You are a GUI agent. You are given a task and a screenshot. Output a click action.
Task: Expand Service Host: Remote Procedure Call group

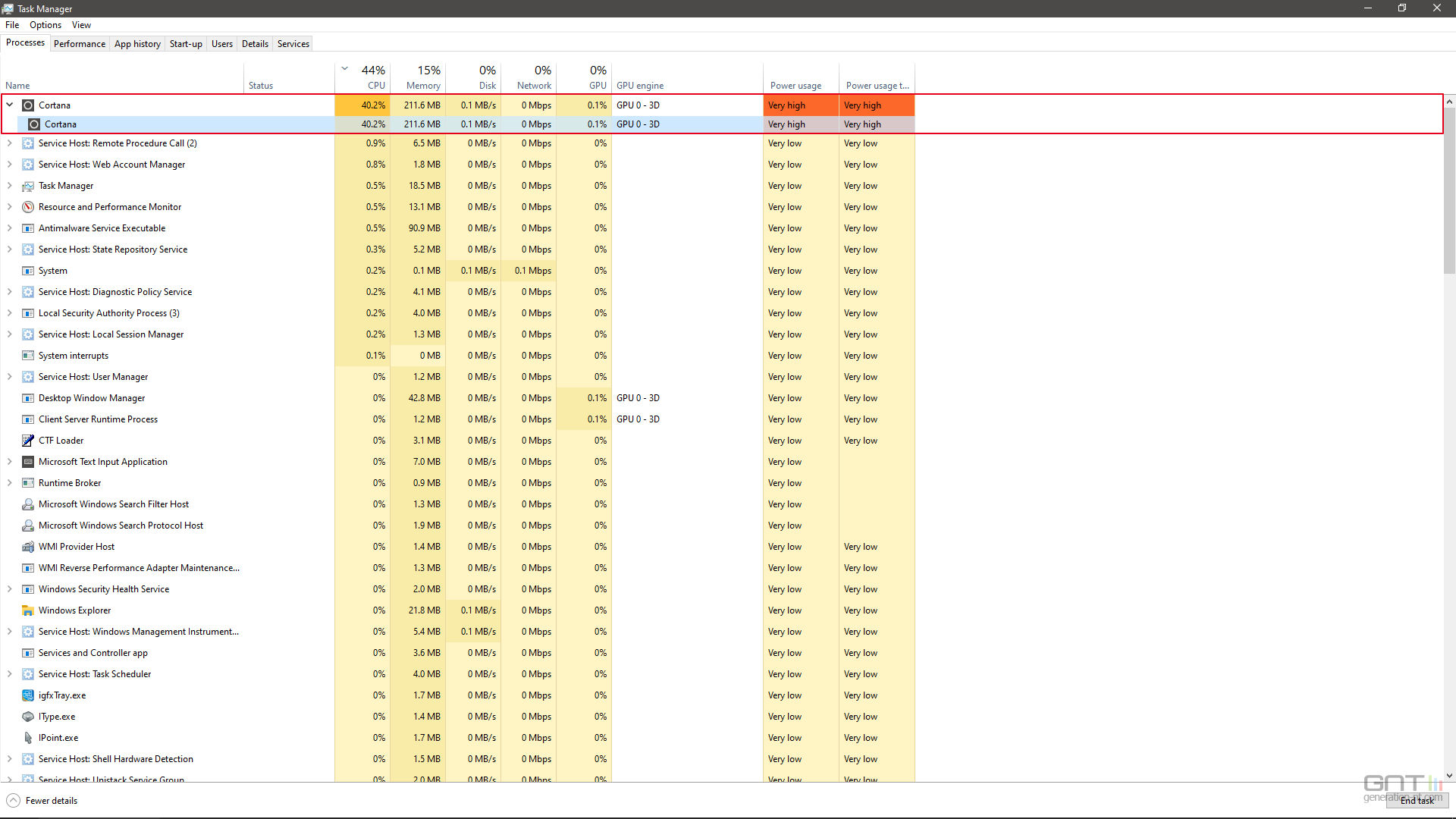coord(10,143)
